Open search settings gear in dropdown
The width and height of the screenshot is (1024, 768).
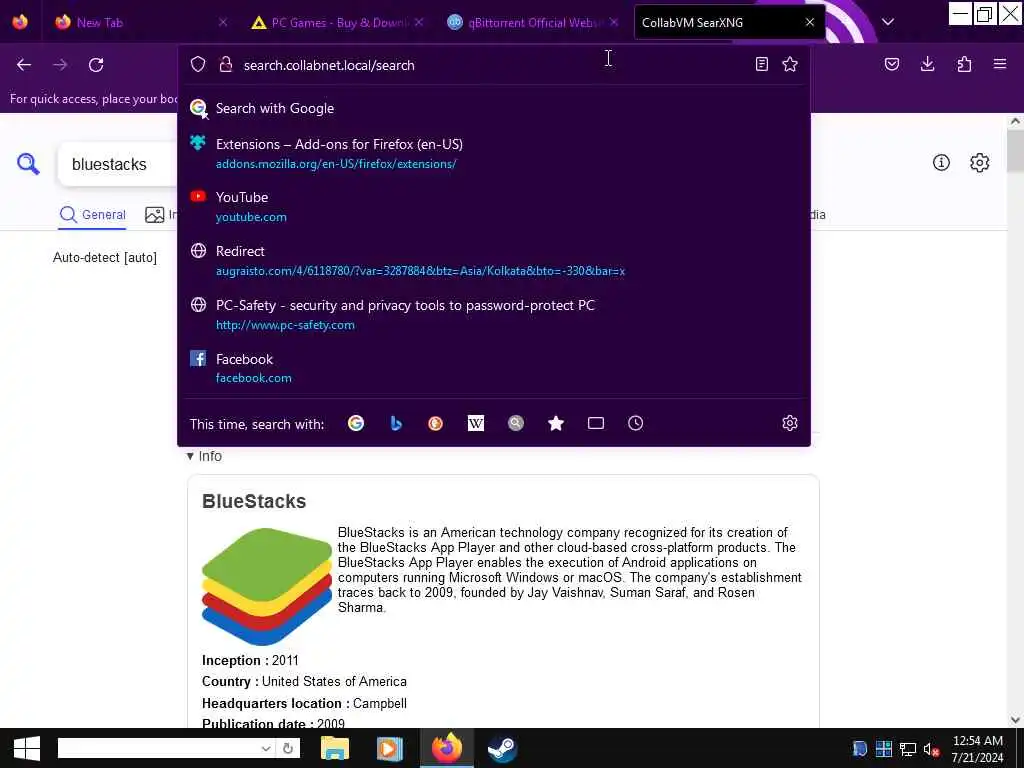click(790, 423)
